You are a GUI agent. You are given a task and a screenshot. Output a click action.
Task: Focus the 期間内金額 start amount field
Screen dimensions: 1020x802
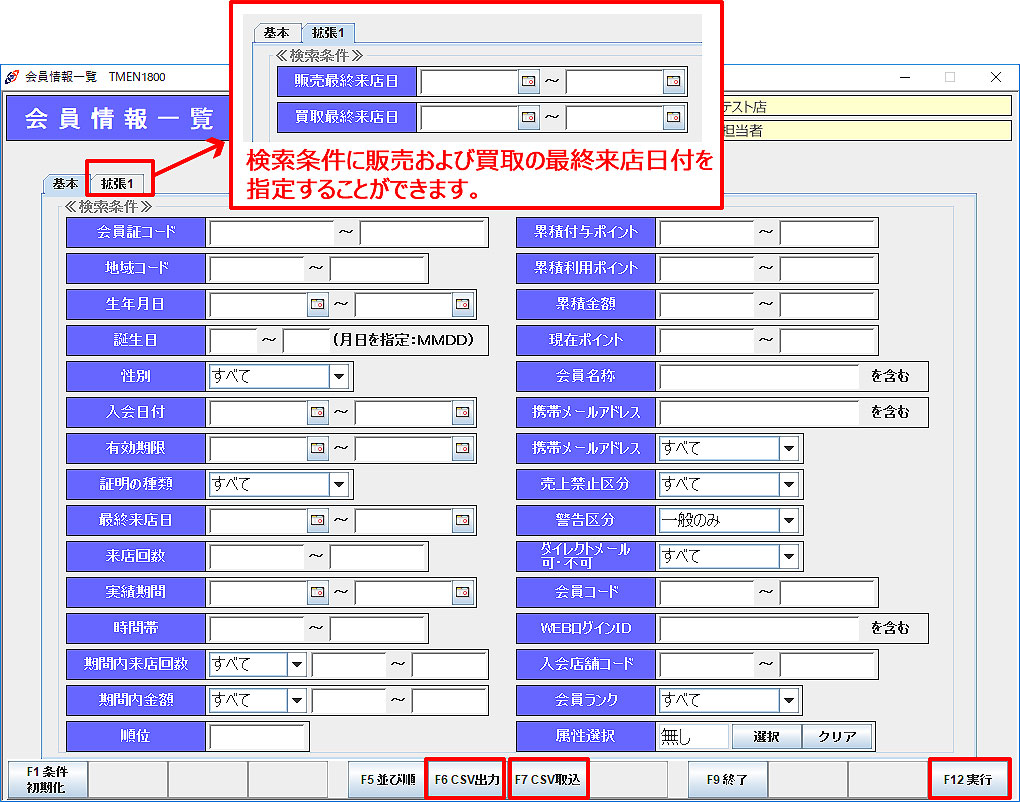[x=349, y=701]
